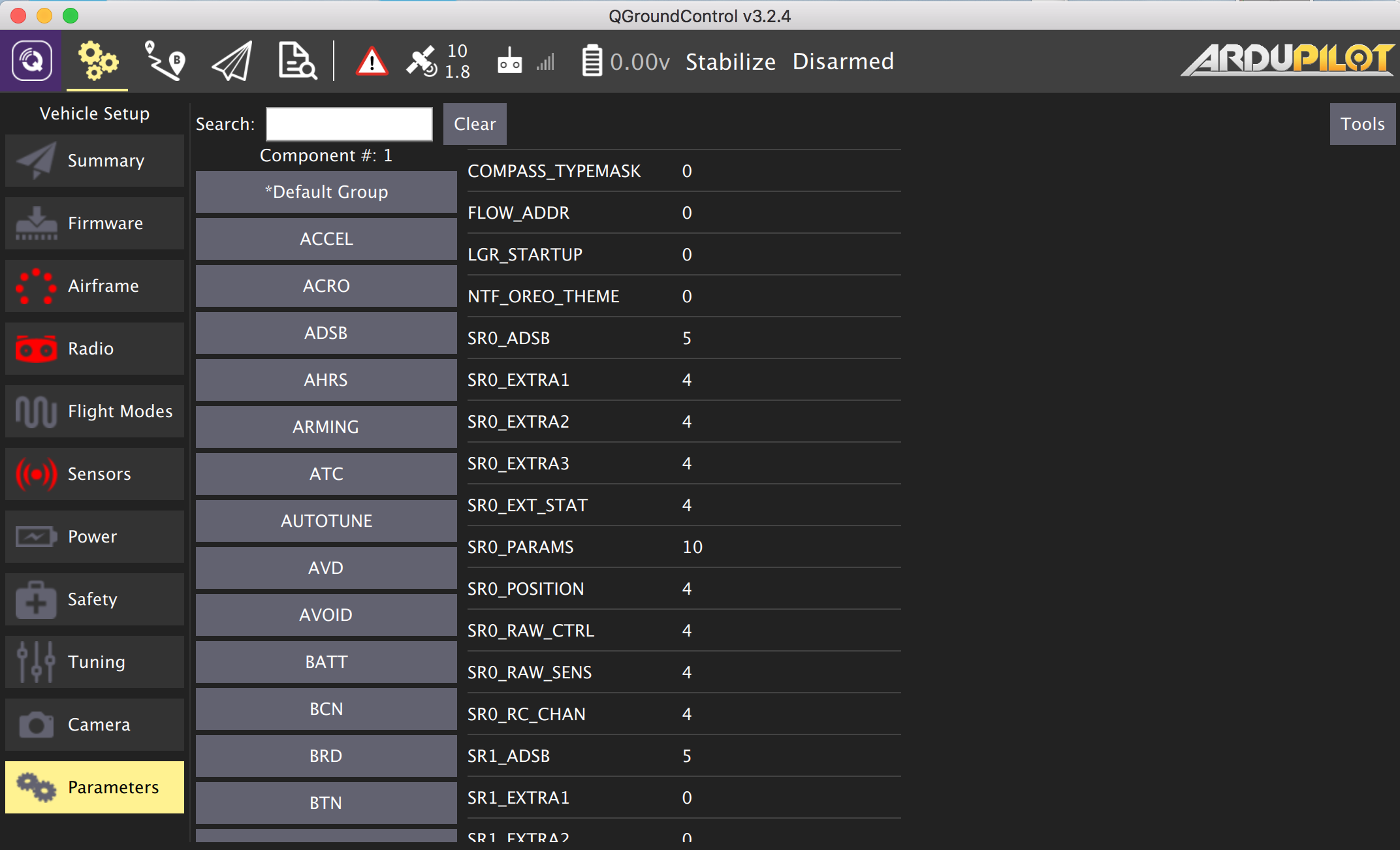Click the parameter Search input field
1400x850 pixels.
click(349, 124)
